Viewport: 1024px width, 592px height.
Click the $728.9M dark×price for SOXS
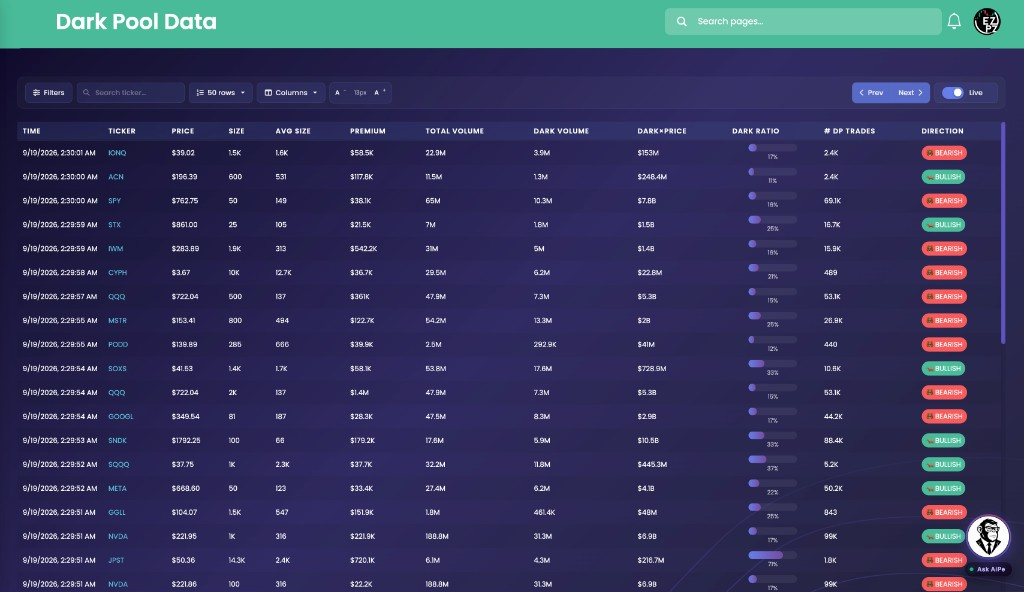click(652, 369)
